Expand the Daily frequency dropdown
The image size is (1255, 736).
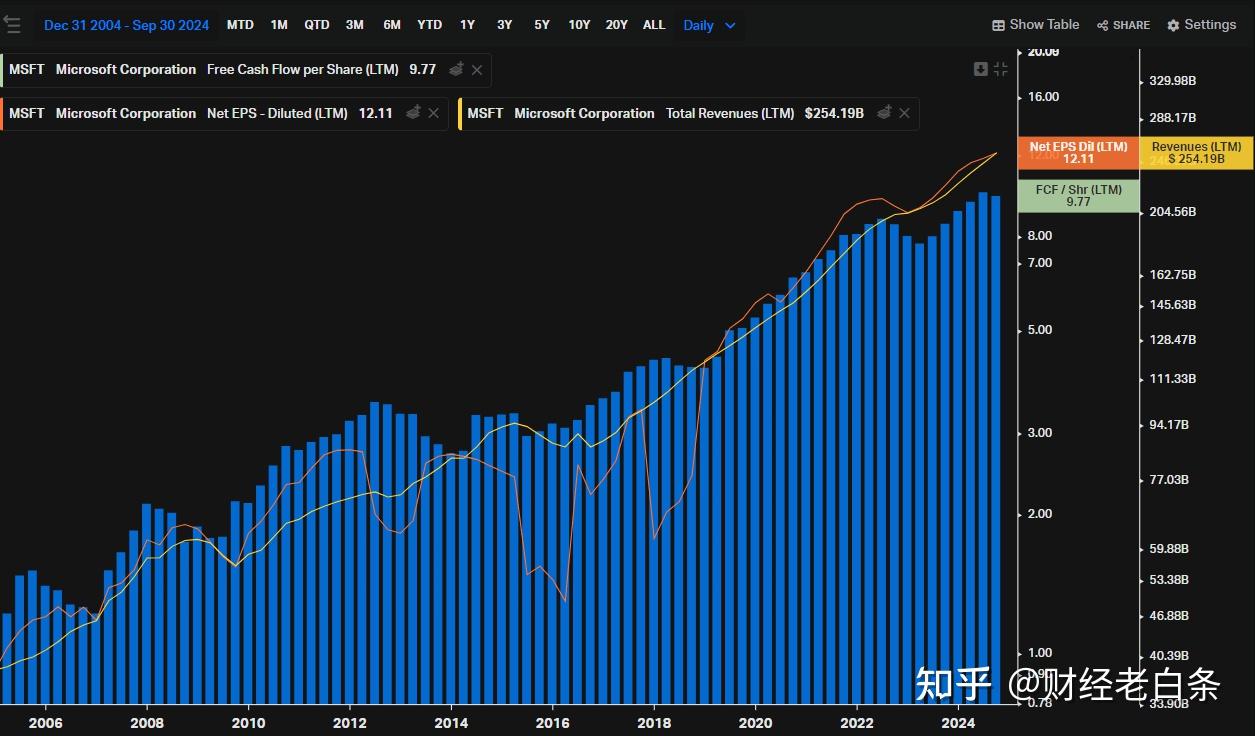pyautogui.click(x=710, y=25)
